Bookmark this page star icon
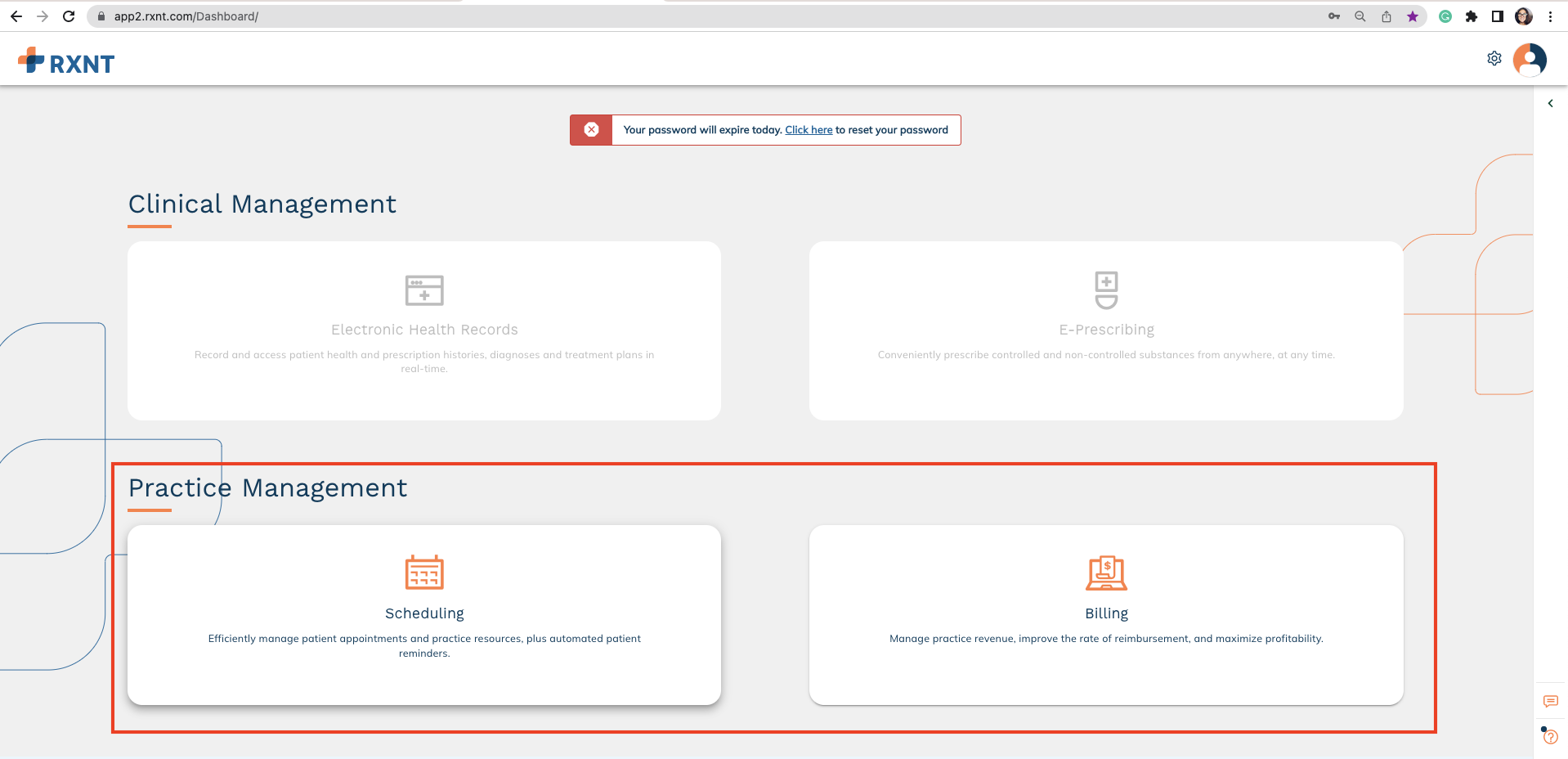Viewport: 1568px width, 759px height. coord(1413,16)
